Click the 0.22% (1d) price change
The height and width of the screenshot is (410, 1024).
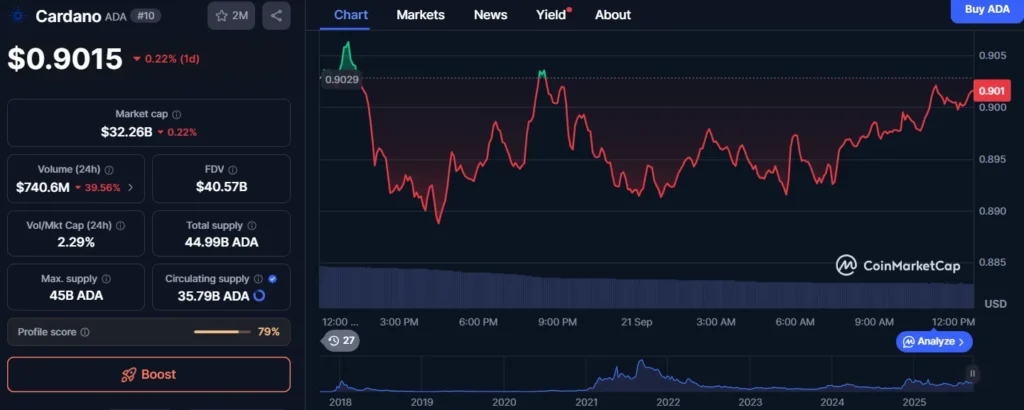tap(167, 59)
